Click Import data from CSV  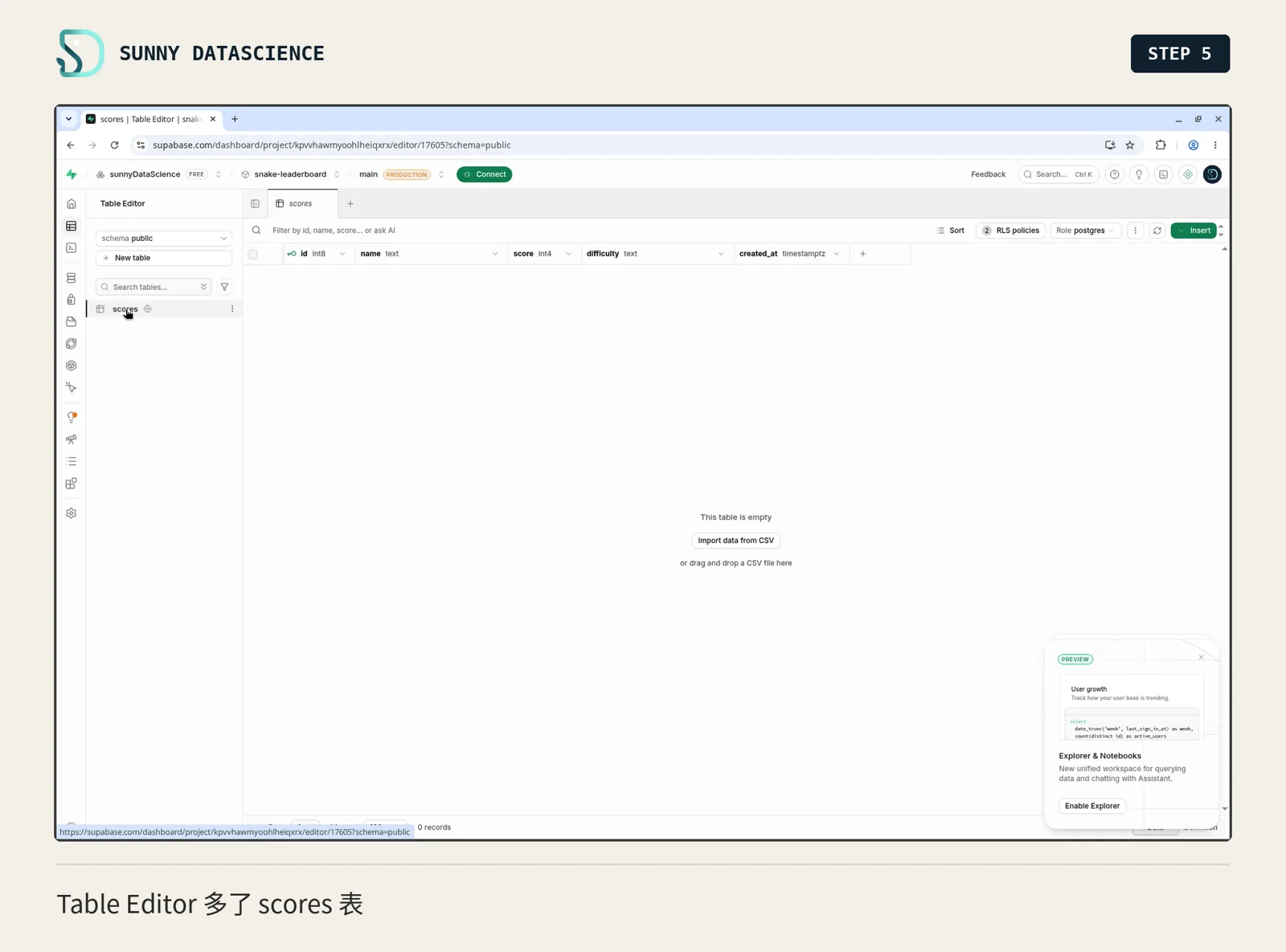735,541
